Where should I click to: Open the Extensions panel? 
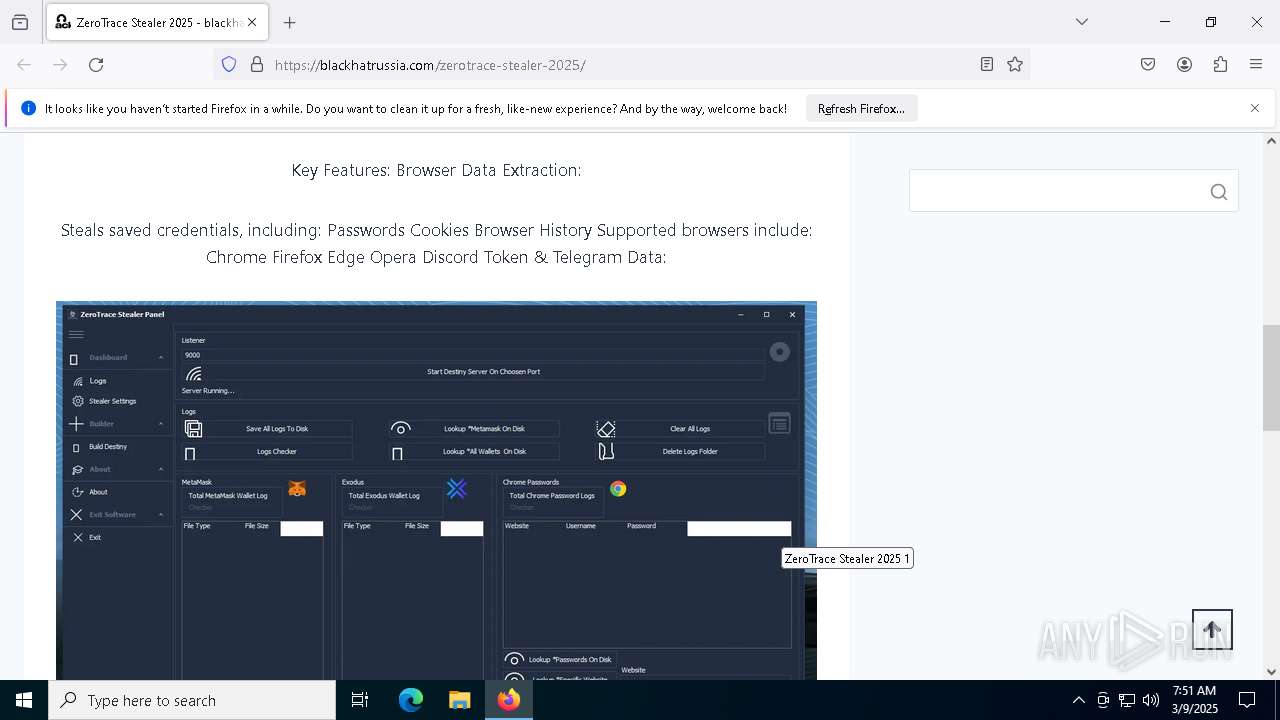click(x=1220, y=65)
